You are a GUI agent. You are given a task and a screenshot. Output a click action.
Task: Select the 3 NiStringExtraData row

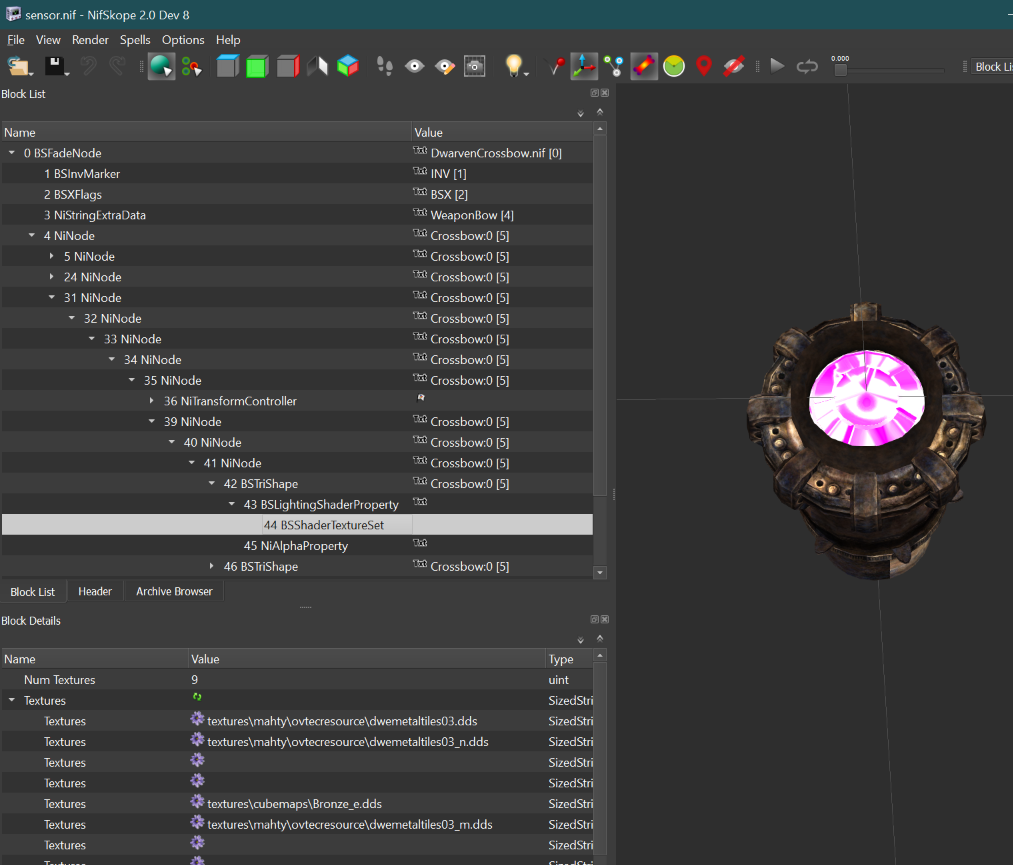coord(297,215)
